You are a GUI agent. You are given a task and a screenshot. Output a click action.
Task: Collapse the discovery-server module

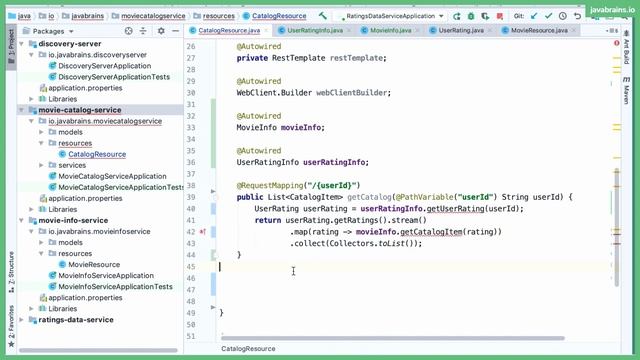coord(22,44)
